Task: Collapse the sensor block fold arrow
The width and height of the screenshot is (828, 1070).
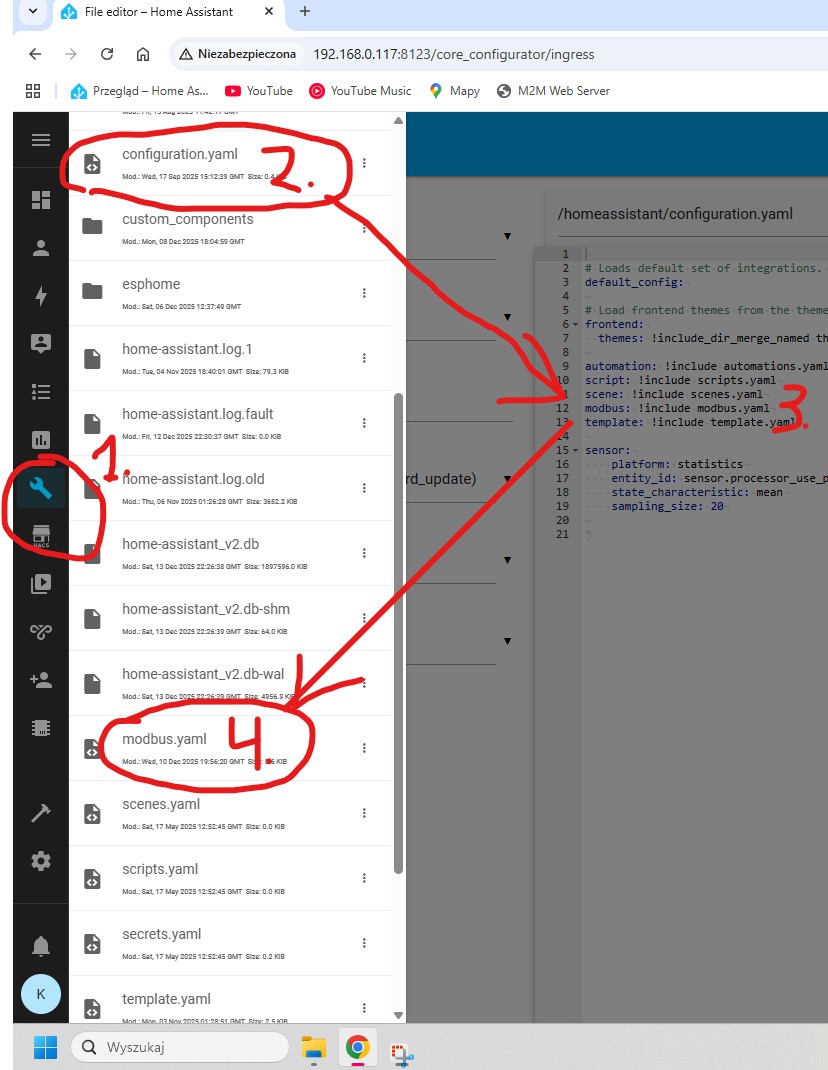Action: (x=577, y=451)
